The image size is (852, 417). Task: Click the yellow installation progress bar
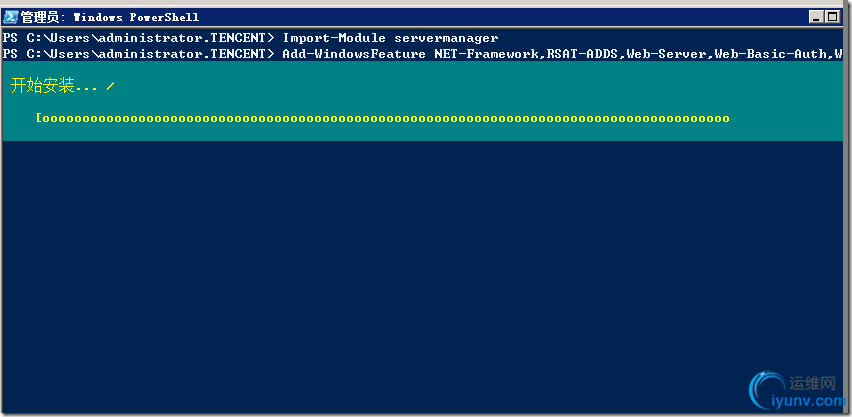pyautogui.click(x=383, y=118)
